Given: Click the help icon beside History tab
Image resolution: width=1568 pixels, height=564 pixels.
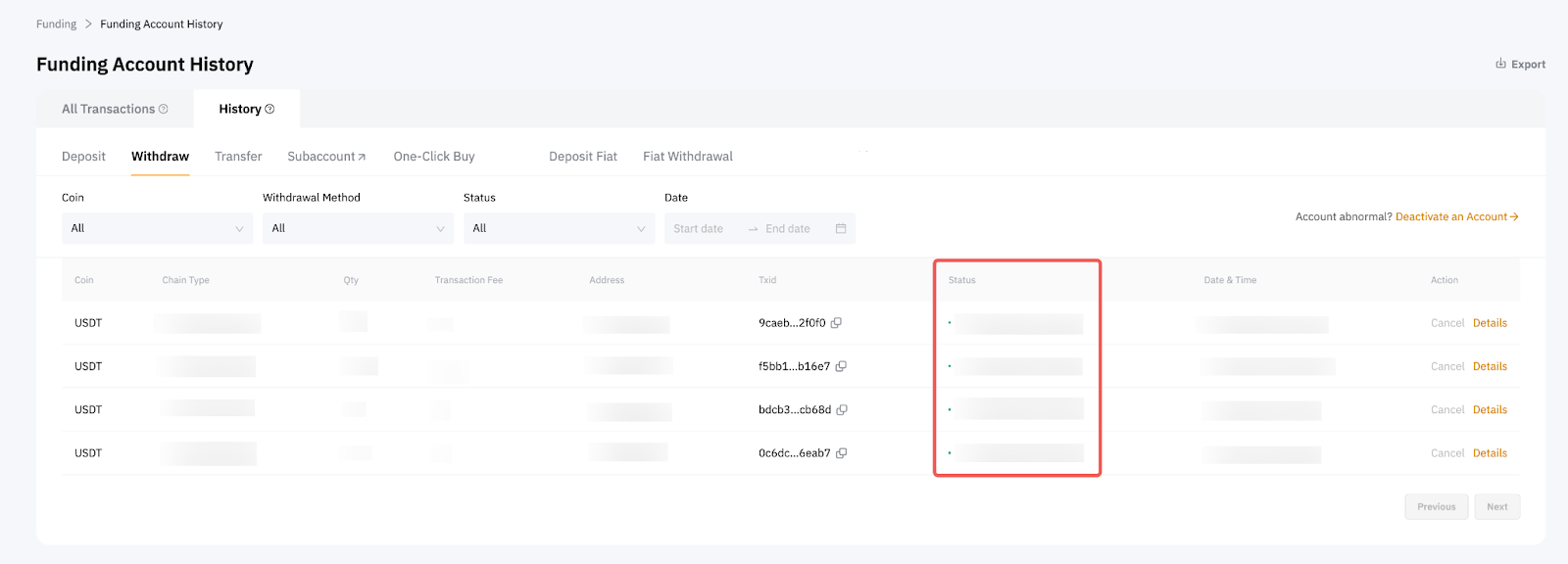Looking at the screenshot, I should tap(269, 109).
